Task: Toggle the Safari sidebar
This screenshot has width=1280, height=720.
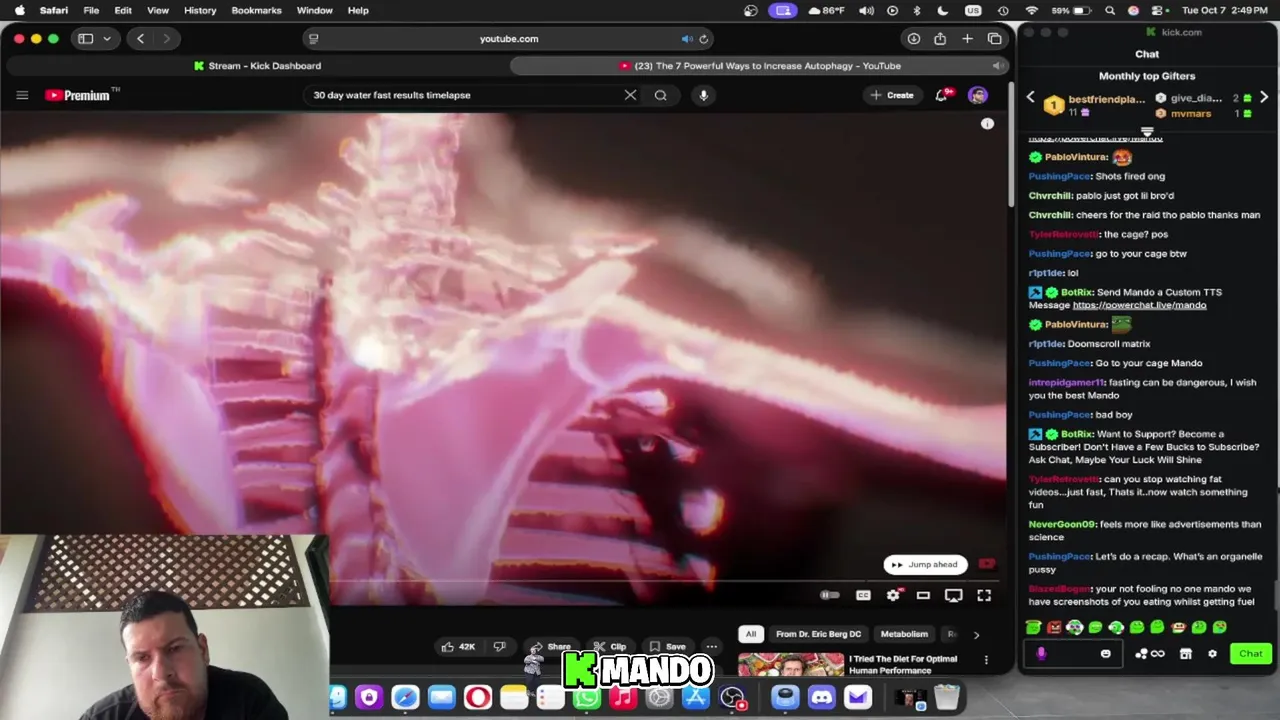Action: pyautogui.click(x=86, y=39)
